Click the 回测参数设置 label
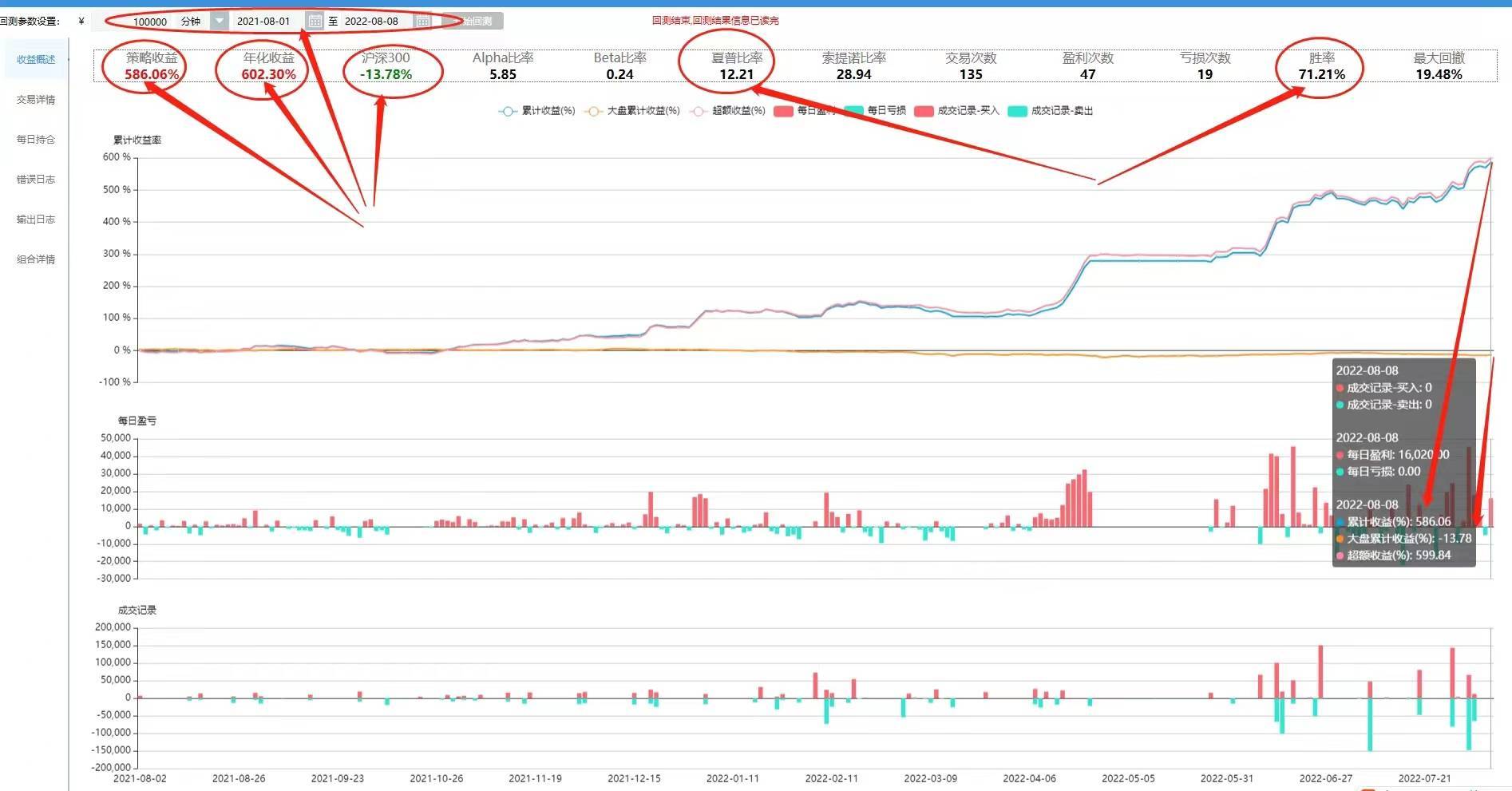 (x=30, y=22)
